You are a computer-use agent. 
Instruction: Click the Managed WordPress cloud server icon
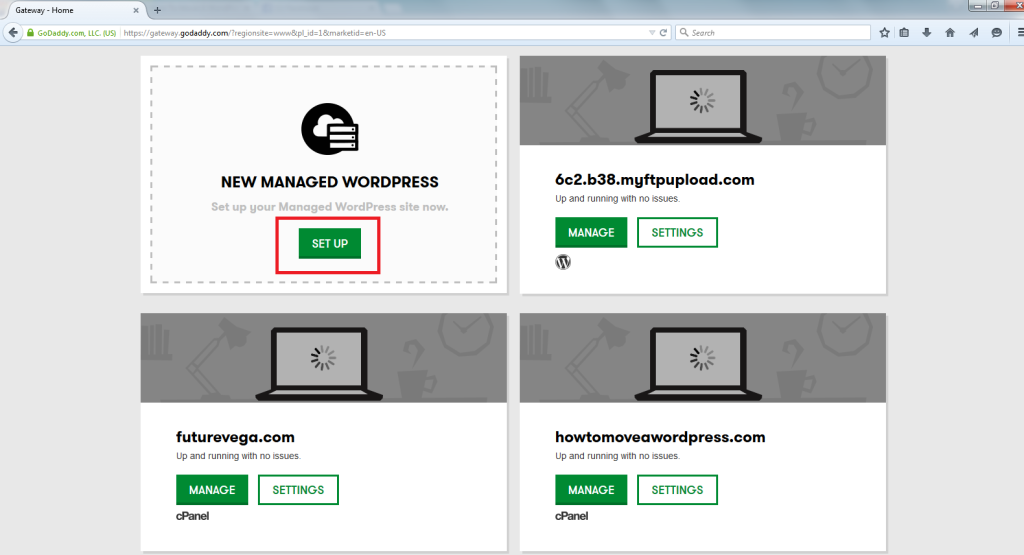[x=330, y=129]
